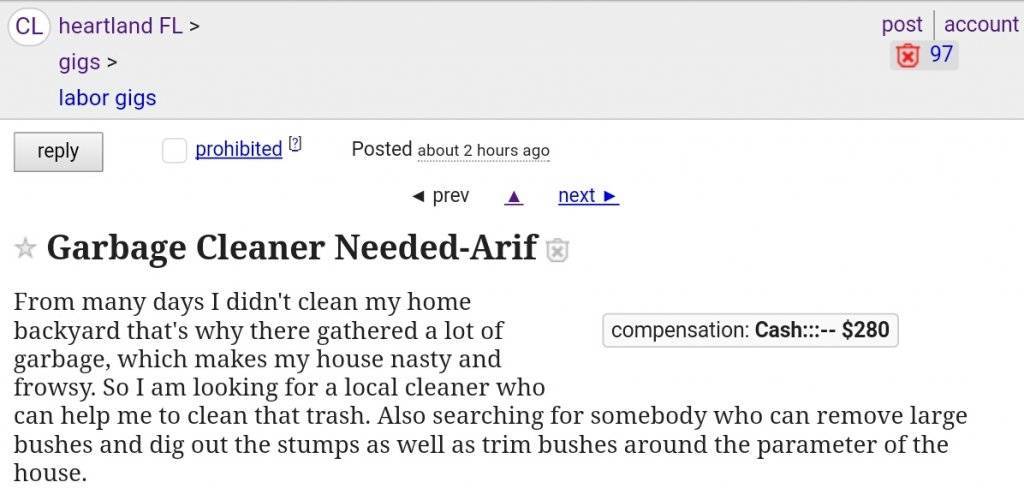This screenshot has width=1024, height=500.
Task: Click the red hidden-postings shield icon
Action: (907, 56)
